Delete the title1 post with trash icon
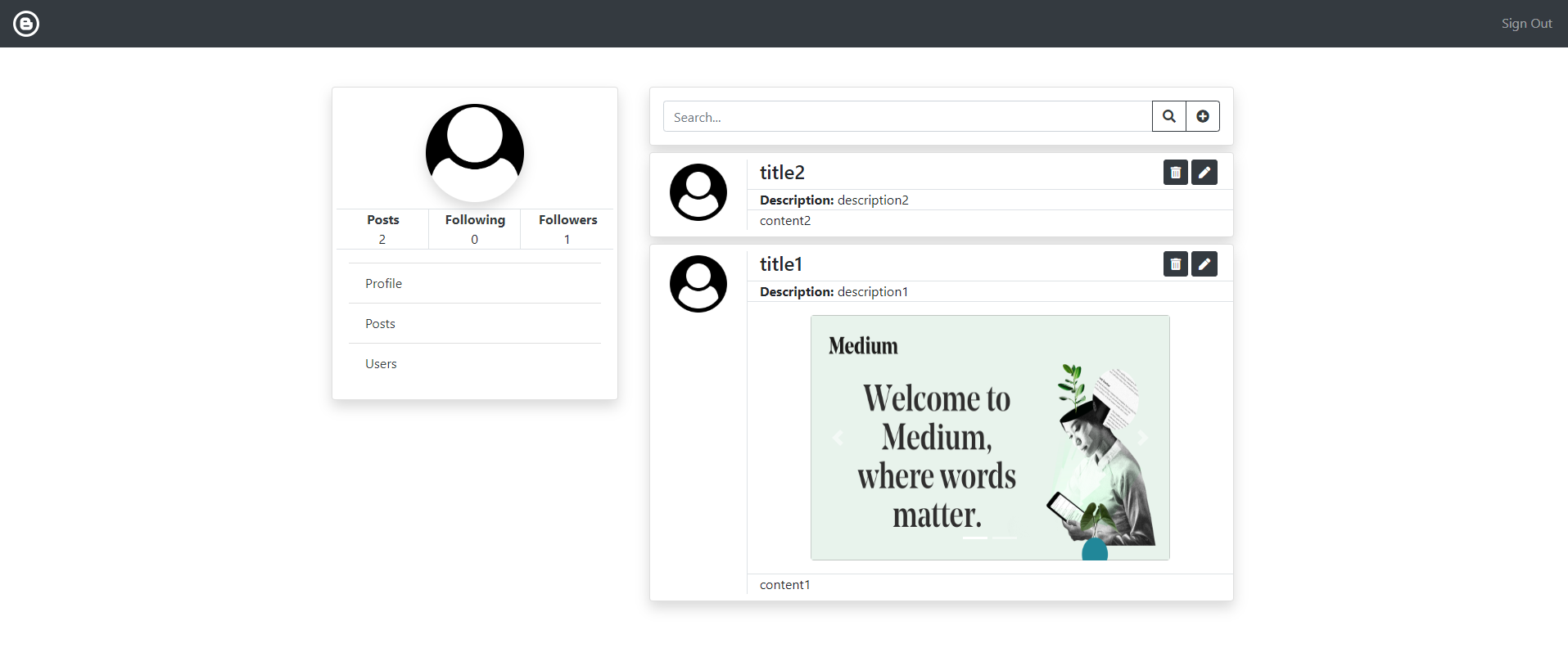Viewport: 1568px width, 648px height. [x=1176, y=264]
